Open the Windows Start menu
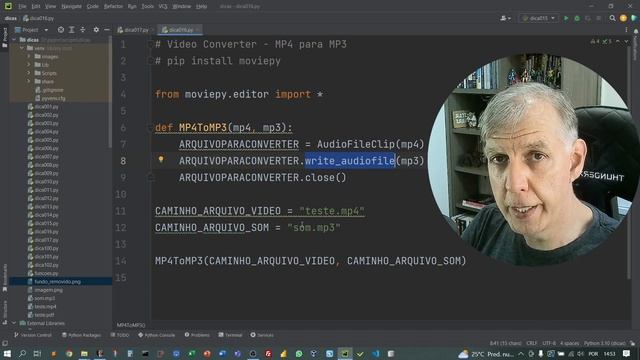 pos(7,353)
